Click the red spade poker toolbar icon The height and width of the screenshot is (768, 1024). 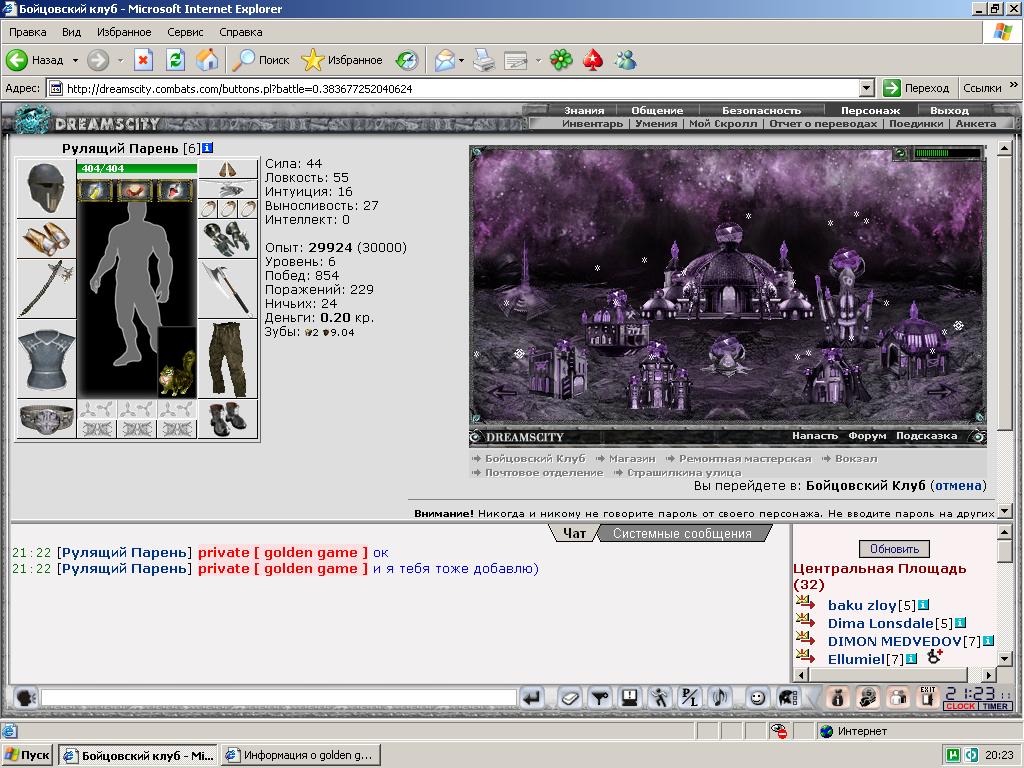coord(593,60)
